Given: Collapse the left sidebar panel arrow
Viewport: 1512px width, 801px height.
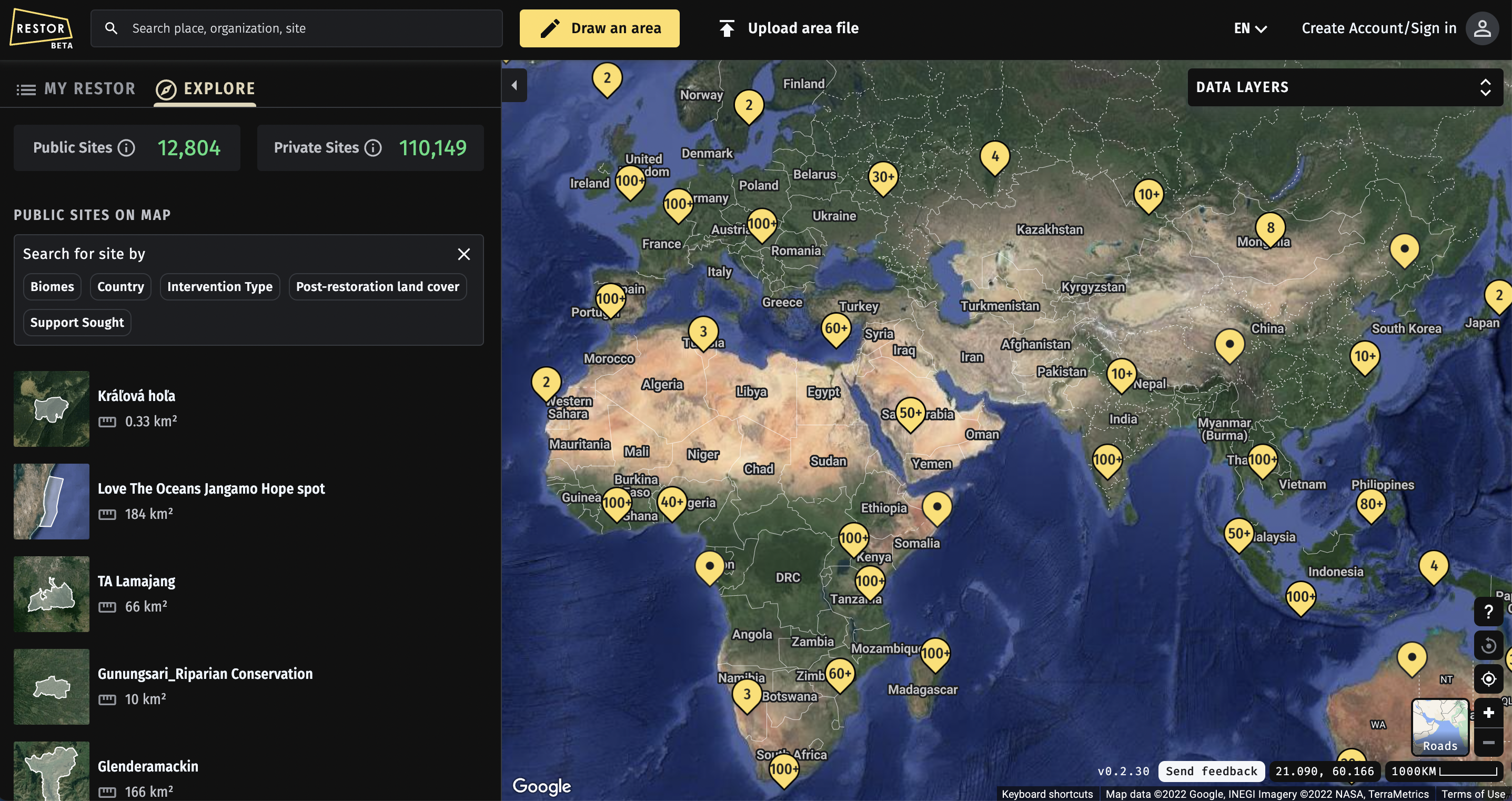Looking at the screenshot, I should tap(514, 86).
